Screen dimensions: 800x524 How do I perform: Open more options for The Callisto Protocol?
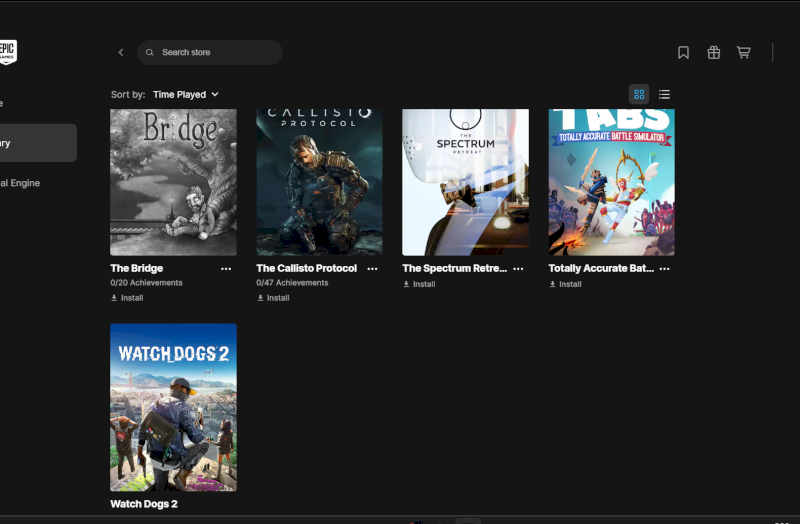click(x=372, y=269)
